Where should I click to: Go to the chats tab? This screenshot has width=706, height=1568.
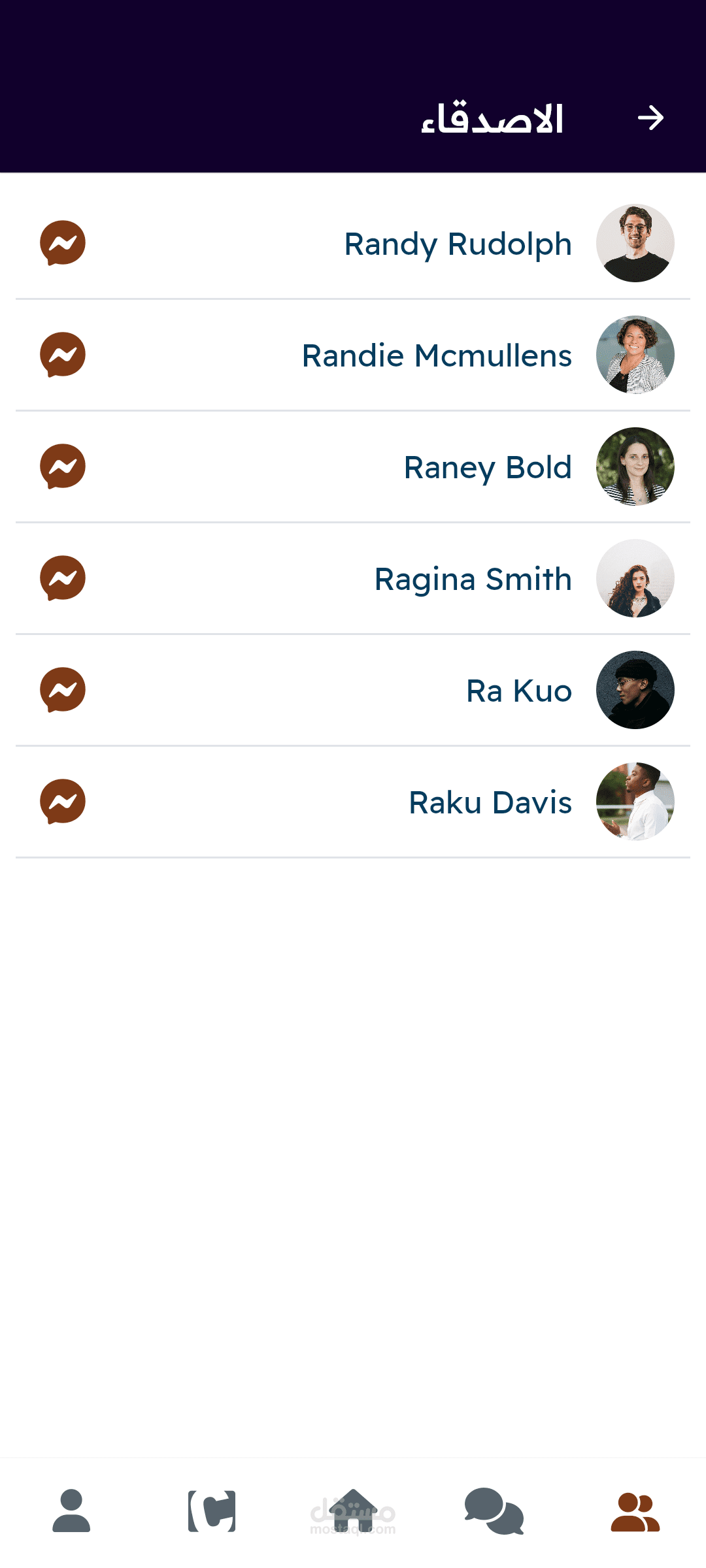pyautogui.click(x=494, y=1511)
